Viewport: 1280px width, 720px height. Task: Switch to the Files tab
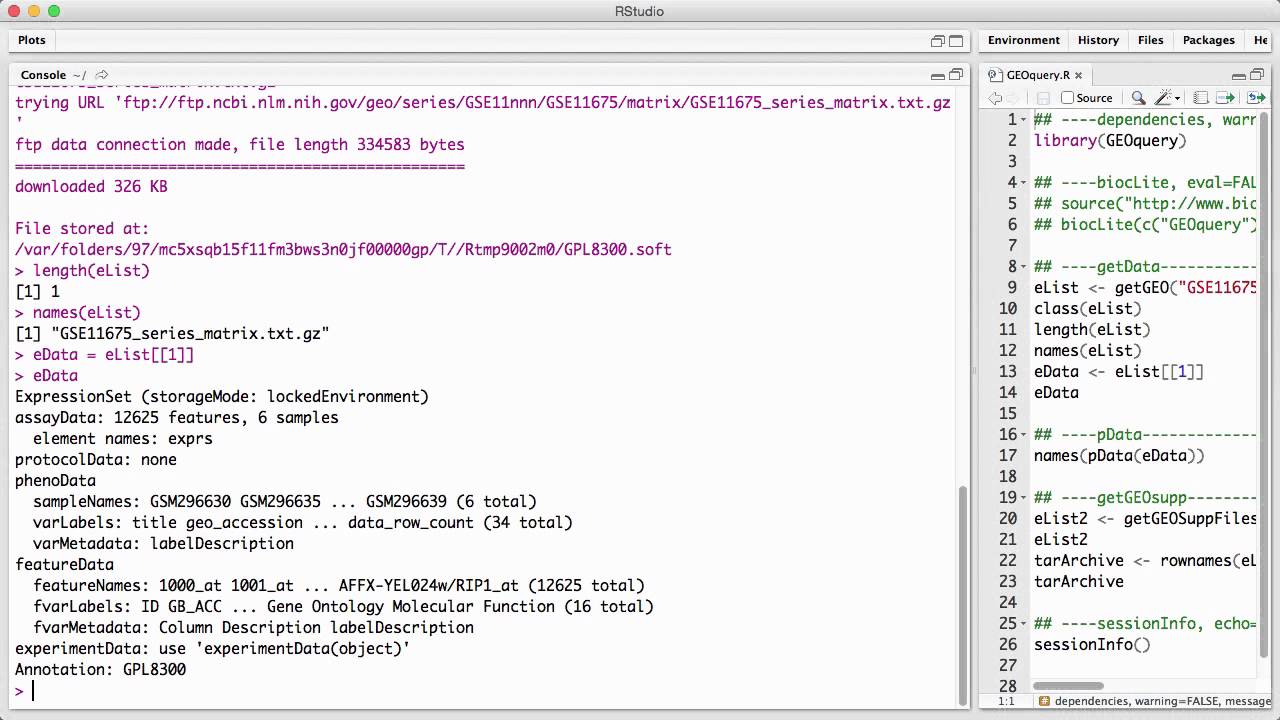click(1150, 40)
